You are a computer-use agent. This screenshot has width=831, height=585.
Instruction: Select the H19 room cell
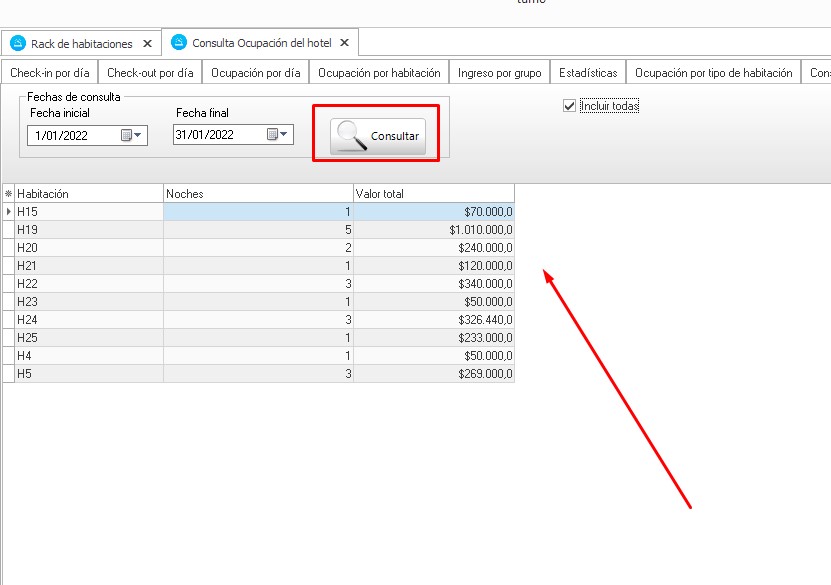coord(88,230)
